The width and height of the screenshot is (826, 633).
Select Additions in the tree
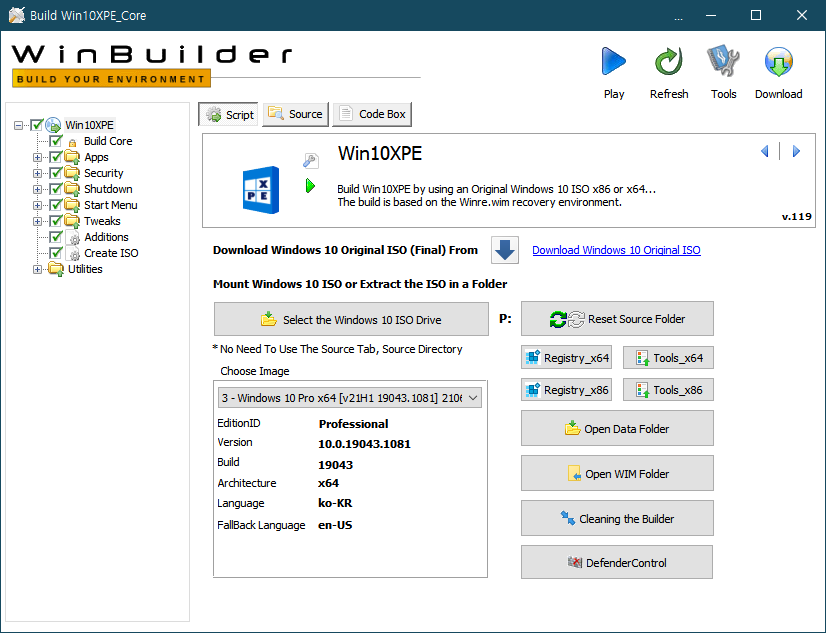(x=106, y=237)
